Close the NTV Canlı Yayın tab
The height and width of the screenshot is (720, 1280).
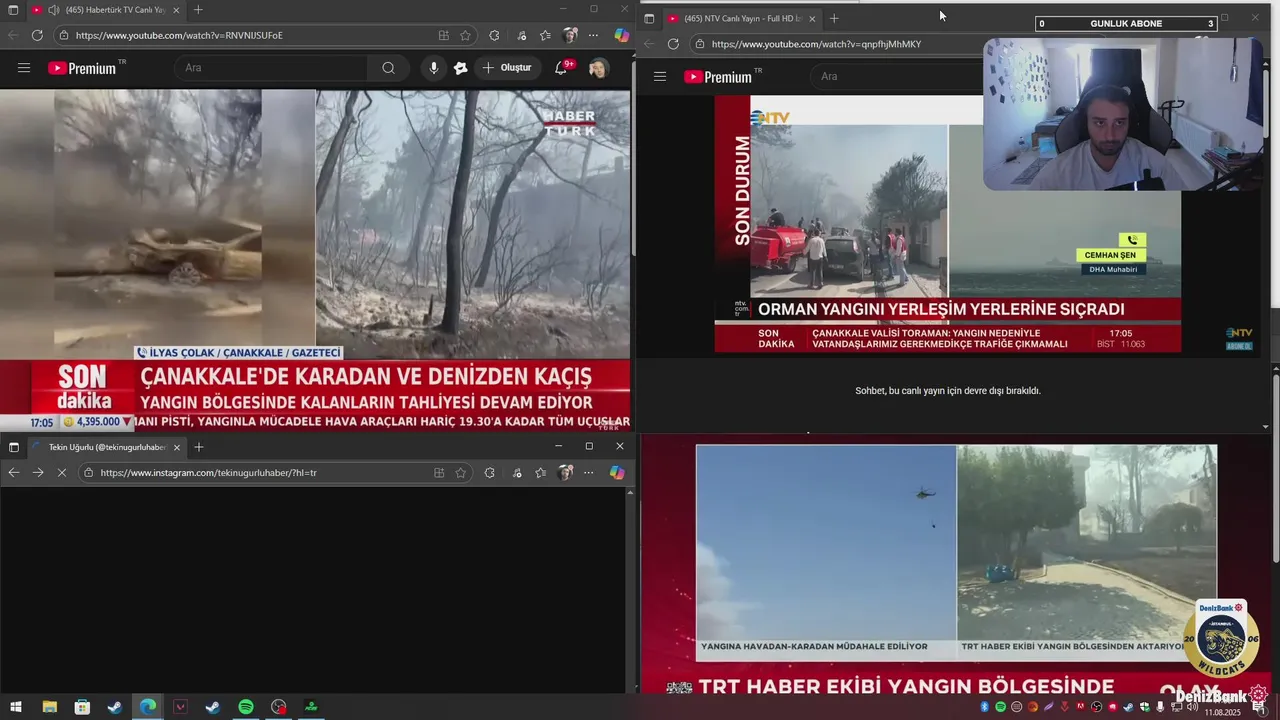tap(812, 18)
